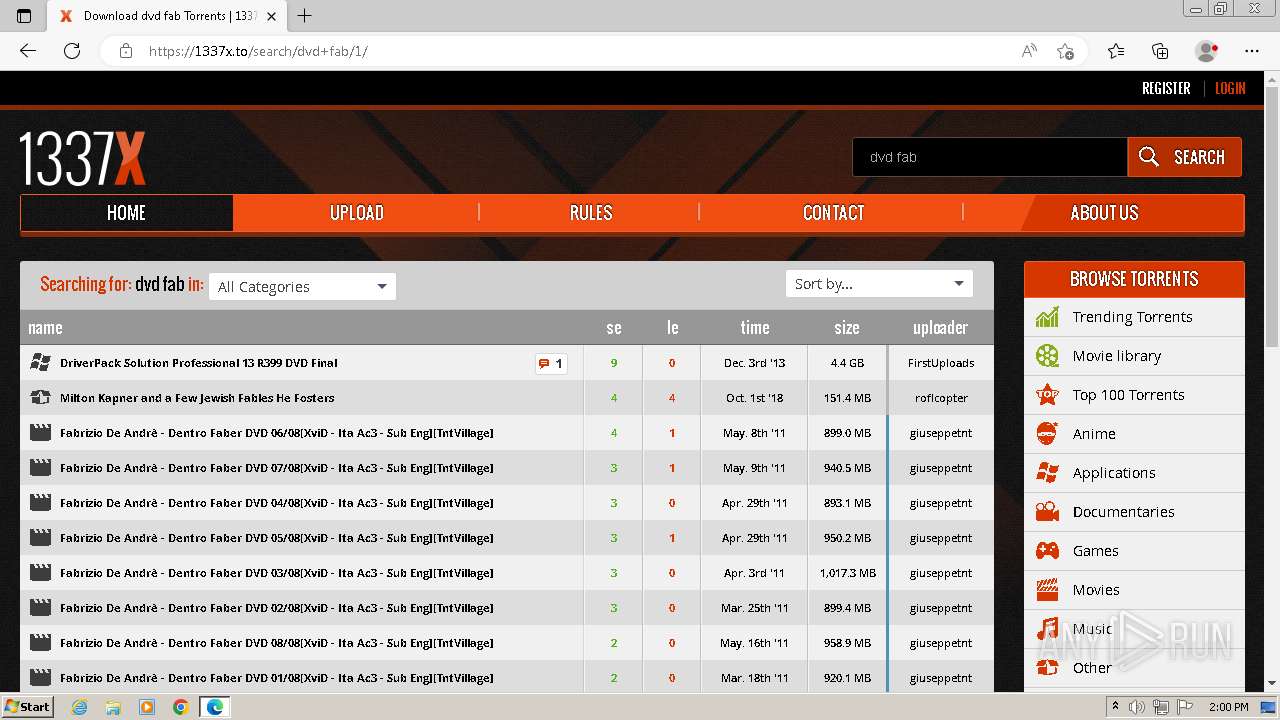Open the CONTACT menu item
1280x720 pixels.
pos(833,213)
